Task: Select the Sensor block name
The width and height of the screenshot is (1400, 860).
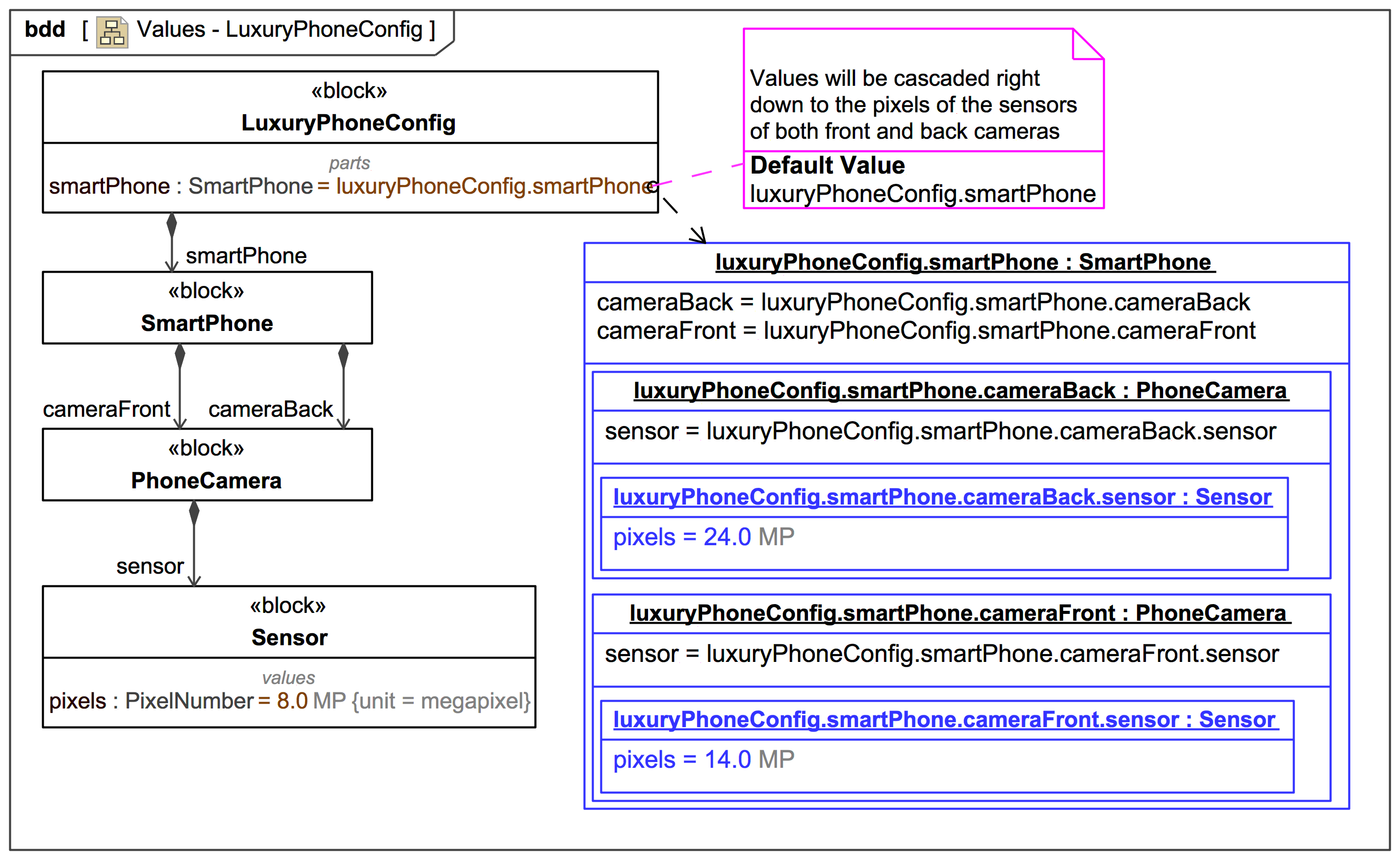Action: pos(289,637)
